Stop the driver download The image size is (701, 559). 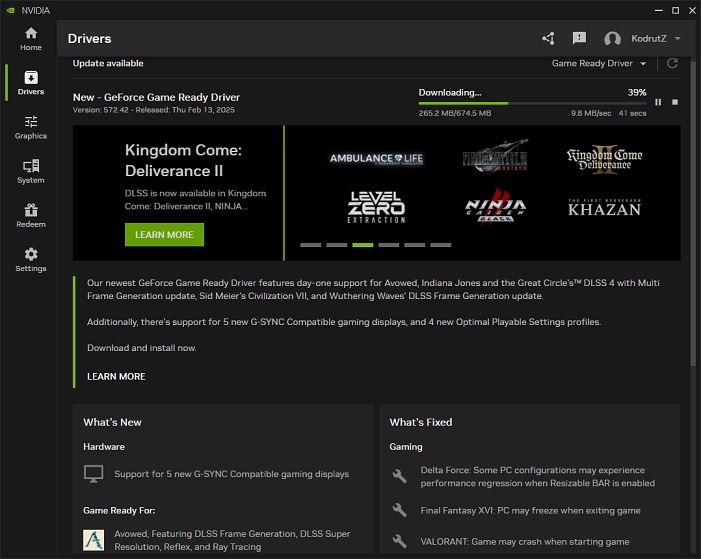[675, 102]
